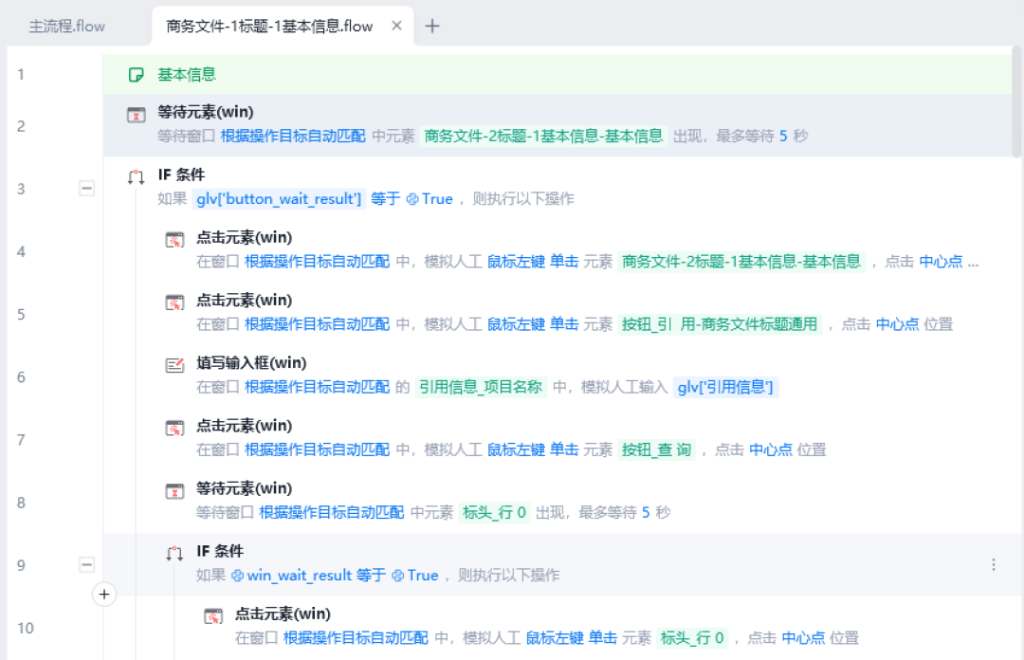Collapse the IF block on line 3
The height and width of the screenshot is (660, 1024).
pyautogui.click(x=87, y=188)
